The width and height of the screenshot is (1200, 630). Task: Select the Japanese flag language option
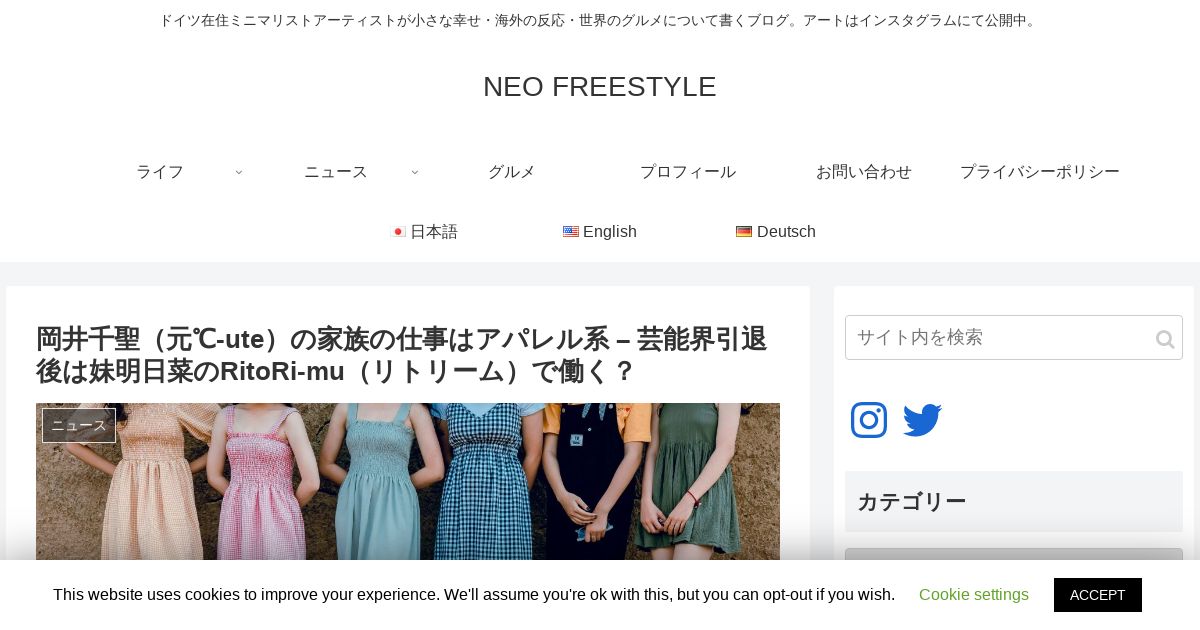click(424, 232)
